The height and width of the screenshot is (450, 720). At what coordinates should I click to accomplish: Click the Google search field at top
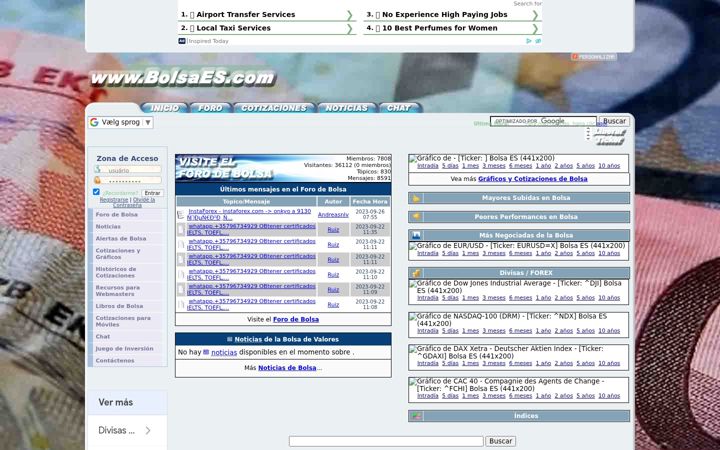click(x=543, y=121)
